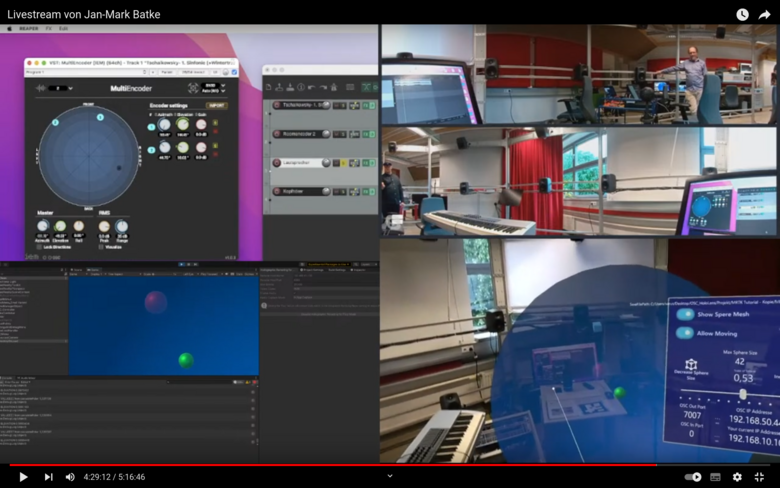Unsolo the Lautsprecher track
This screenshot has height=488, width=780.
point(343,163)
